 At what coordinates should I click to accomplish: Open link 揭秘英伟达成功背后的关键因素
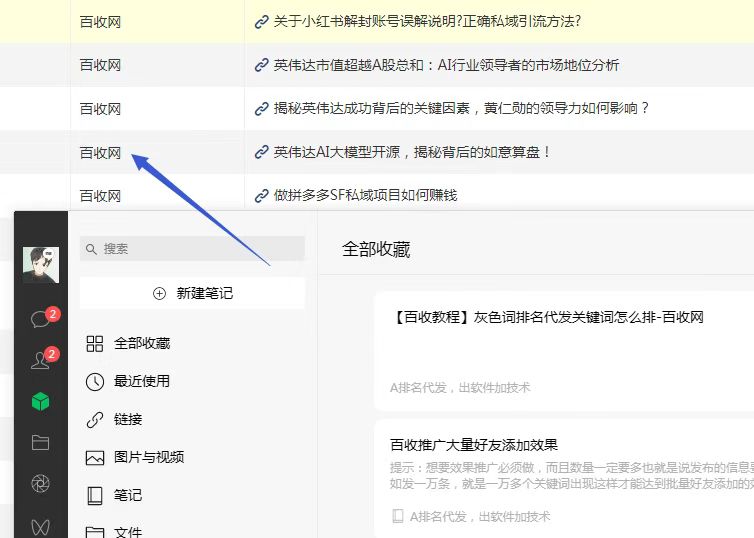pos(461,108)
